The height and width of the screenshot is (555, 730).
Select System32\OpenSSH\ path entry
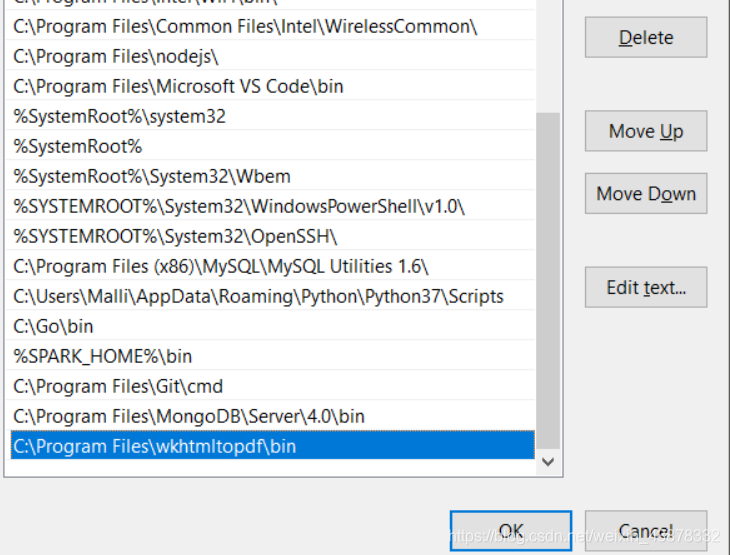[270, 237]
